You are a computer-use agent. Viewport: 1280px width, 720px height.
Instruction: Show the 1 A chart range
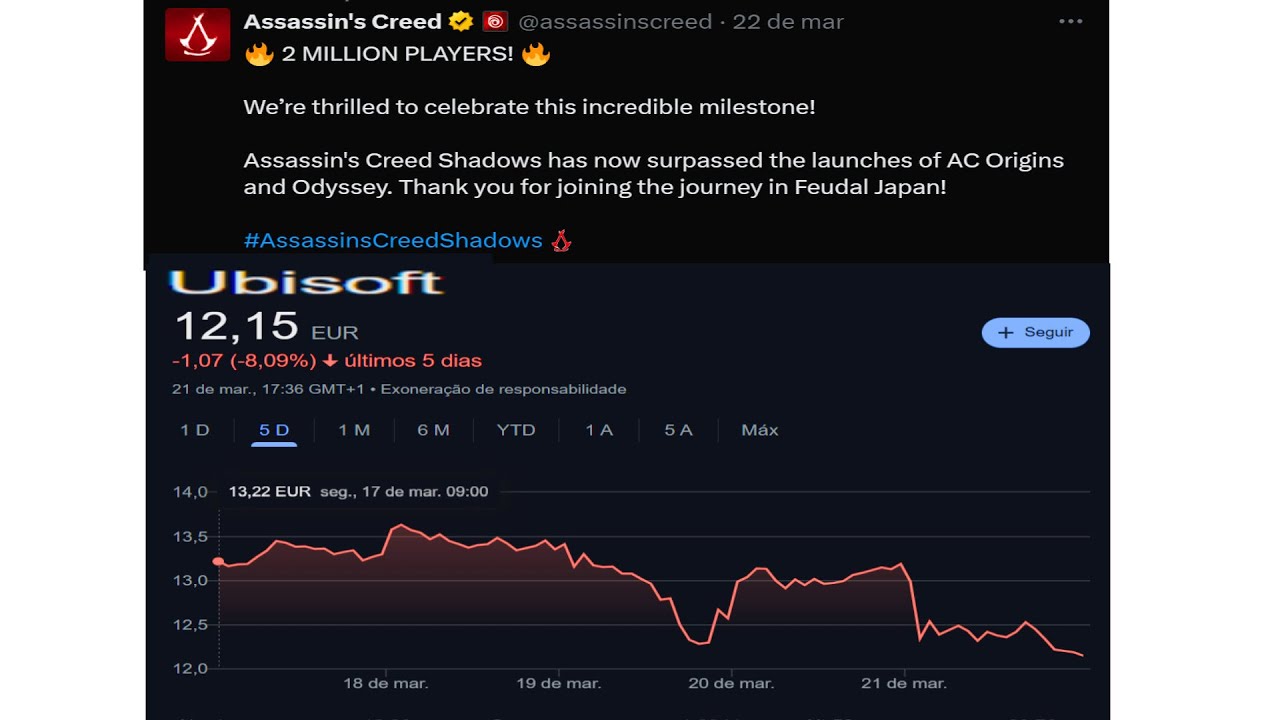pos(599,430)
